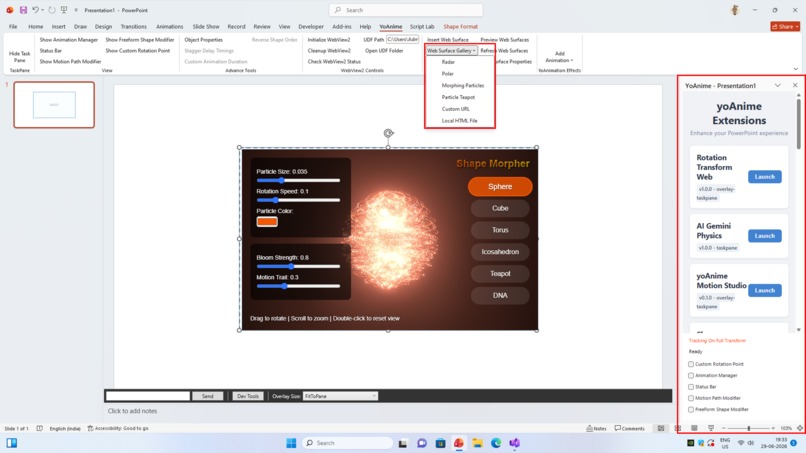Open the Web Surface Gallery dropdown
806x453 pixels.
pos(451,50)
